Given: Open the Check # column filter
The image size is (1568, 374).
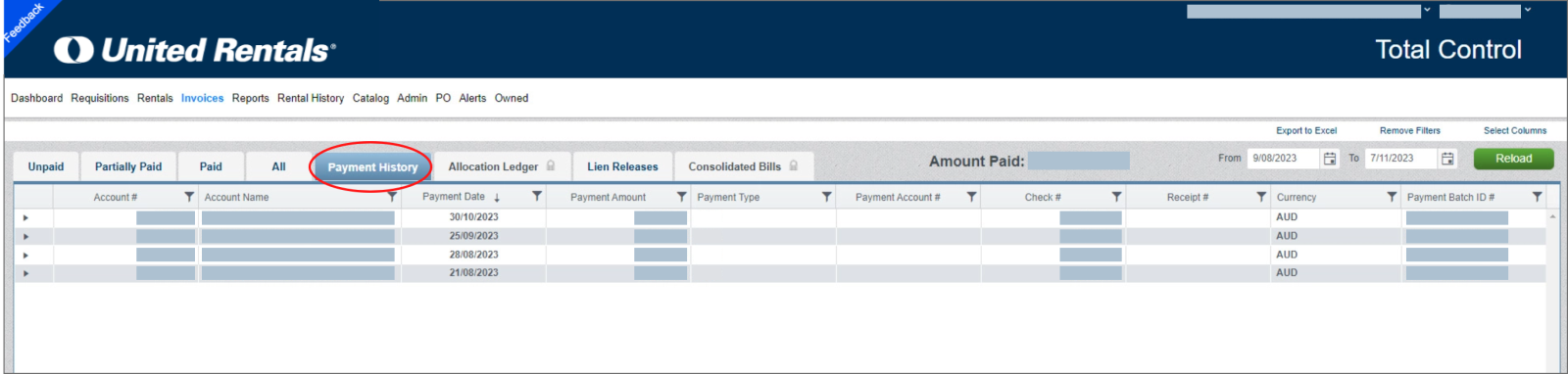Looking at the screenshot, I should pyautogui.click(x=1117, y=197).
